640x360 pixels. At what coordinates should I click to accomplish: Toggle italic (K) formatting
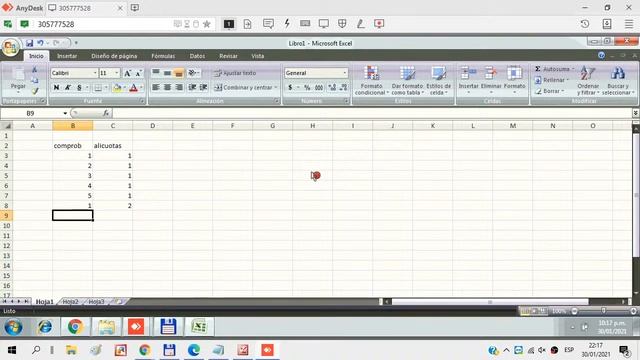click(68, 87)
